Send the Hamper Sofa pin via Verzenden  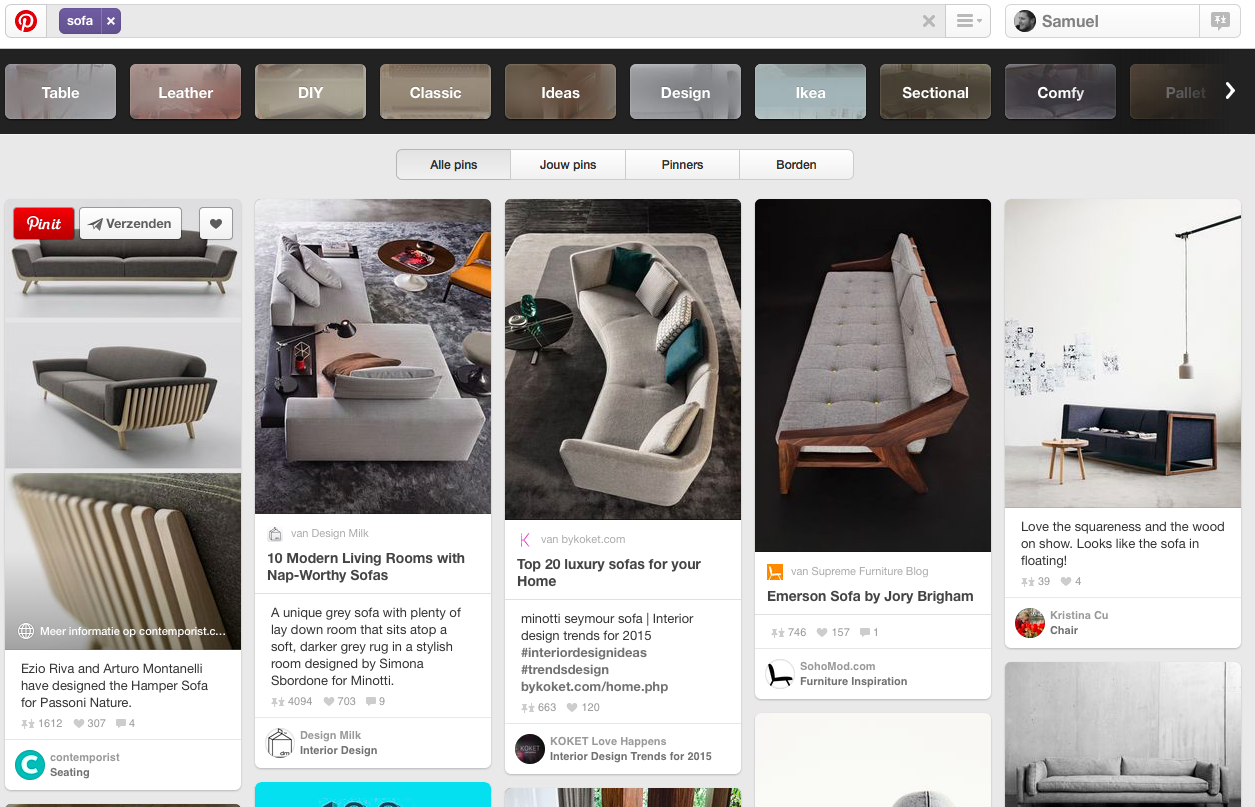130,224
